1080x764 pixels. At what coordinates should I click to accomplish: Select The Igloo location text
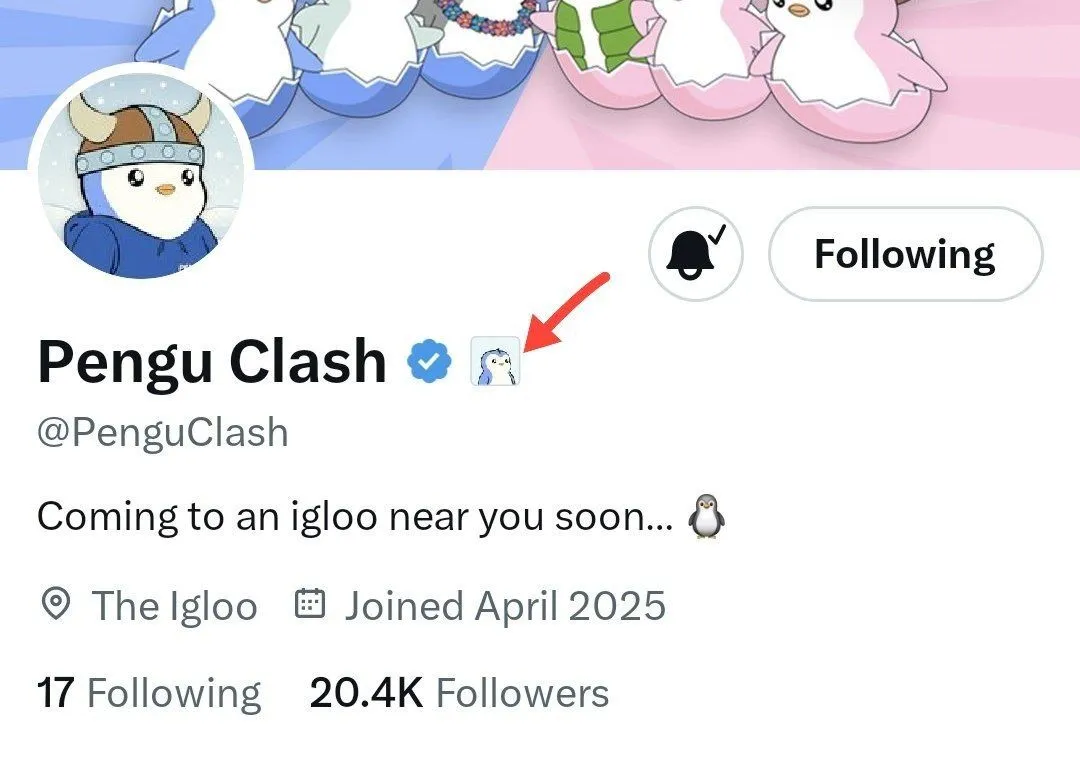(174, 606)
